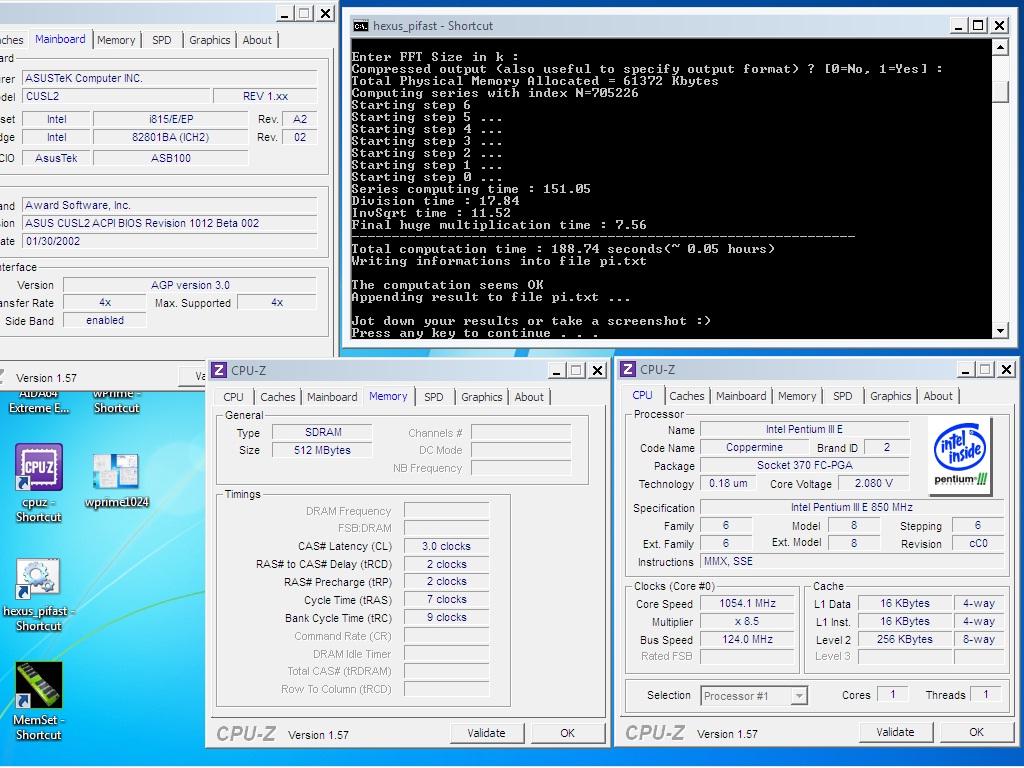The width and height of the screenshot is (1024, 768).
Task: Click OK in the CPU tab window
Action: (x=976, y=732)
